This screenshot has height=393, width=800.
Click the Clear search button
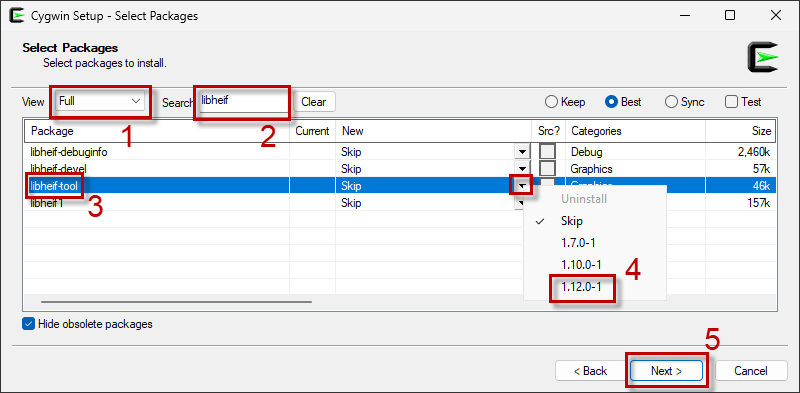pos(313,102)
